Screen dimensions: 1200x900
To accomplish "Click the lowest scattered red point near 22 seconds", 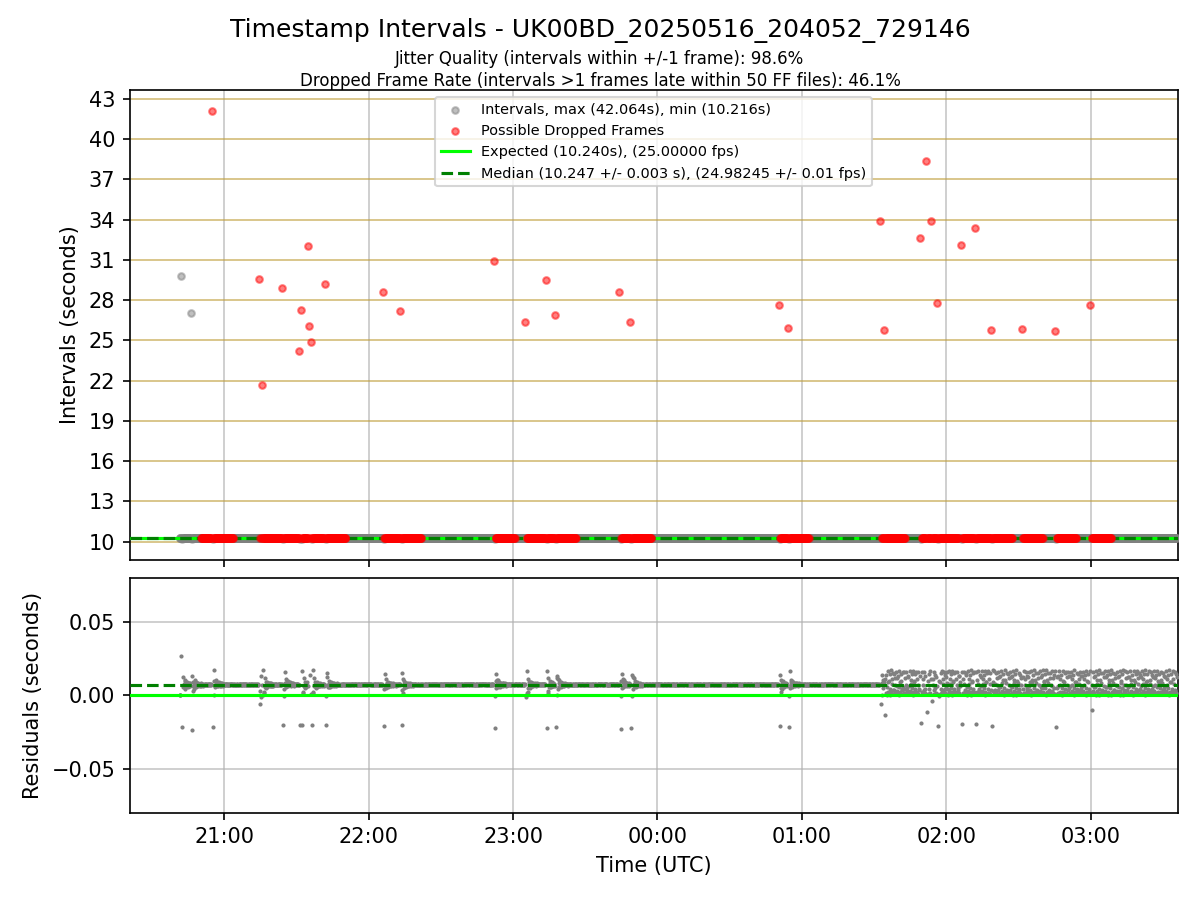I will pyautogui.click(x=262, y=385).
